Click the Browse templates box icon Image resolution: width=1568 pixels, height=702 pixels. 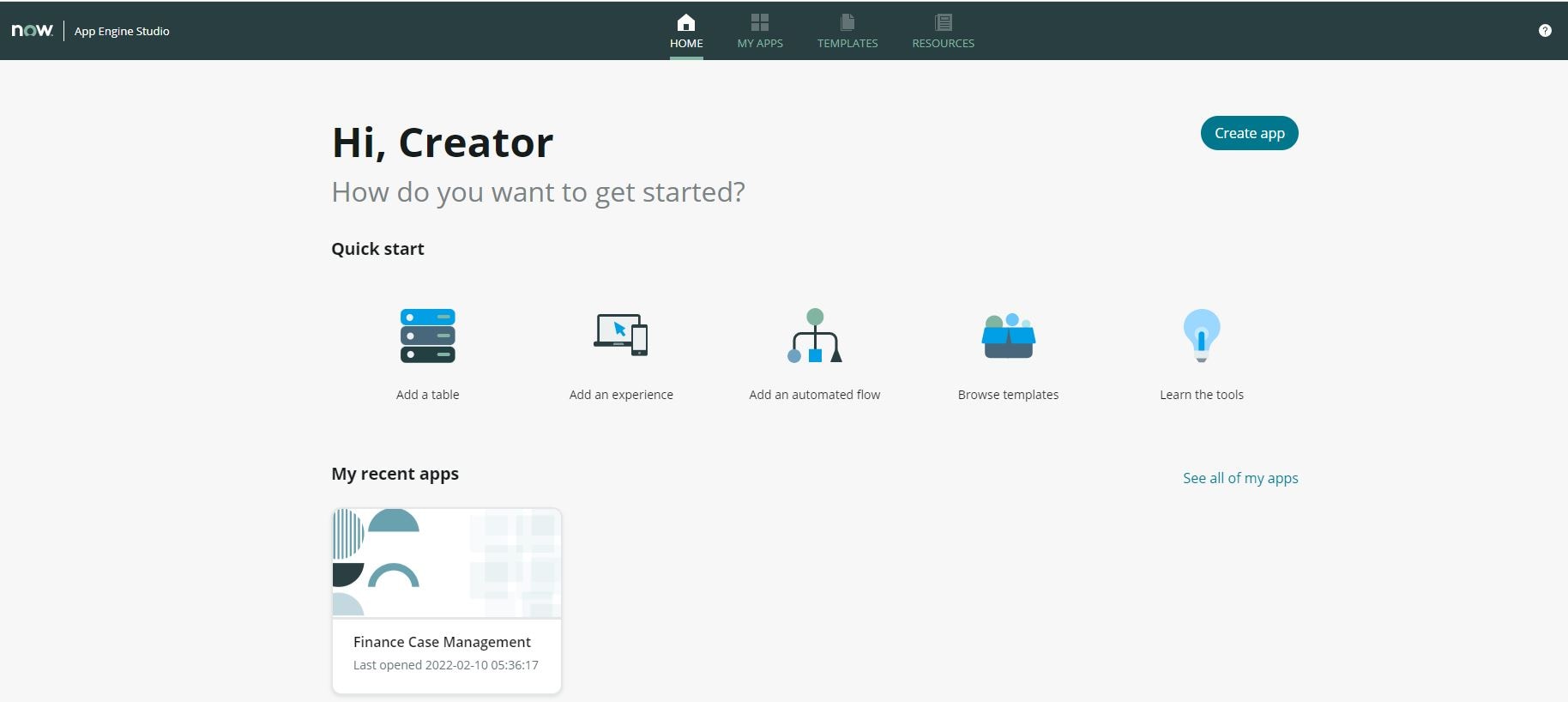click(1009, 336)
